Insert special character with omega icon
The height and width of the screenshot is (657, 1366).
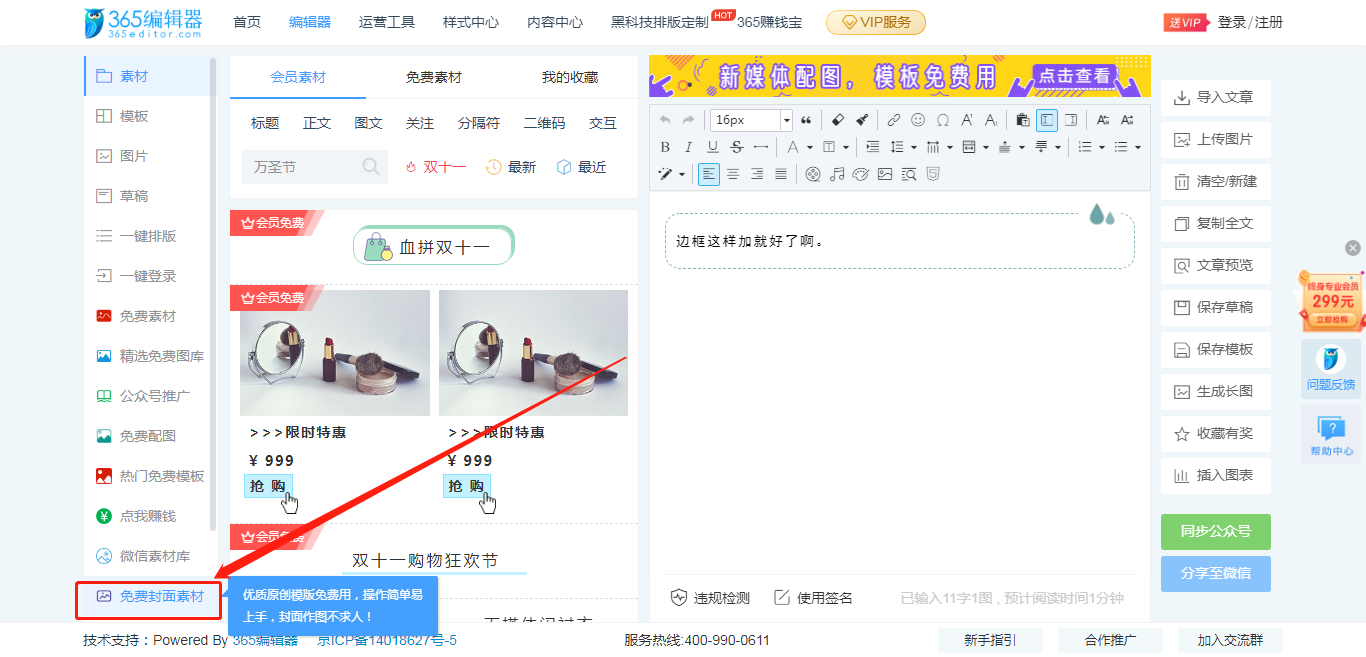pyautogui.click(x=942, y=120)
